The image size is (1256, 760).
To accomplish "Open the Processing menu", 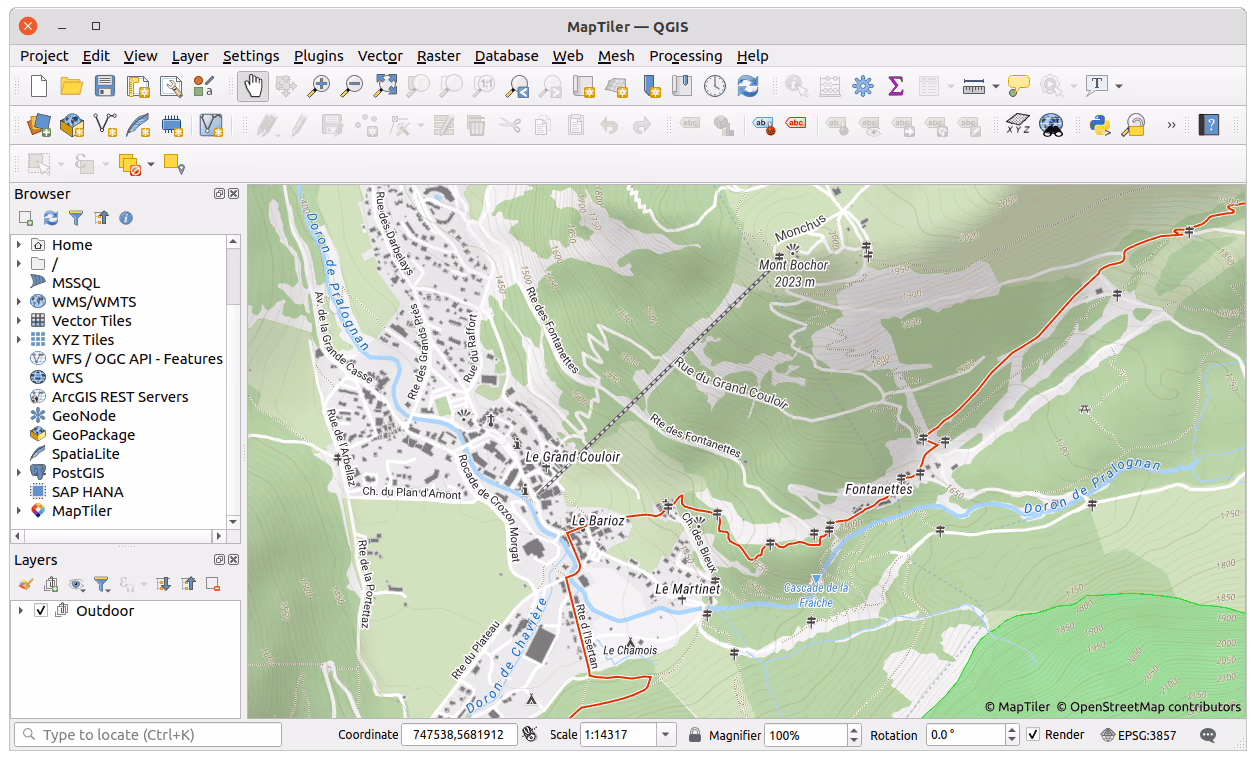I will 685,56.
